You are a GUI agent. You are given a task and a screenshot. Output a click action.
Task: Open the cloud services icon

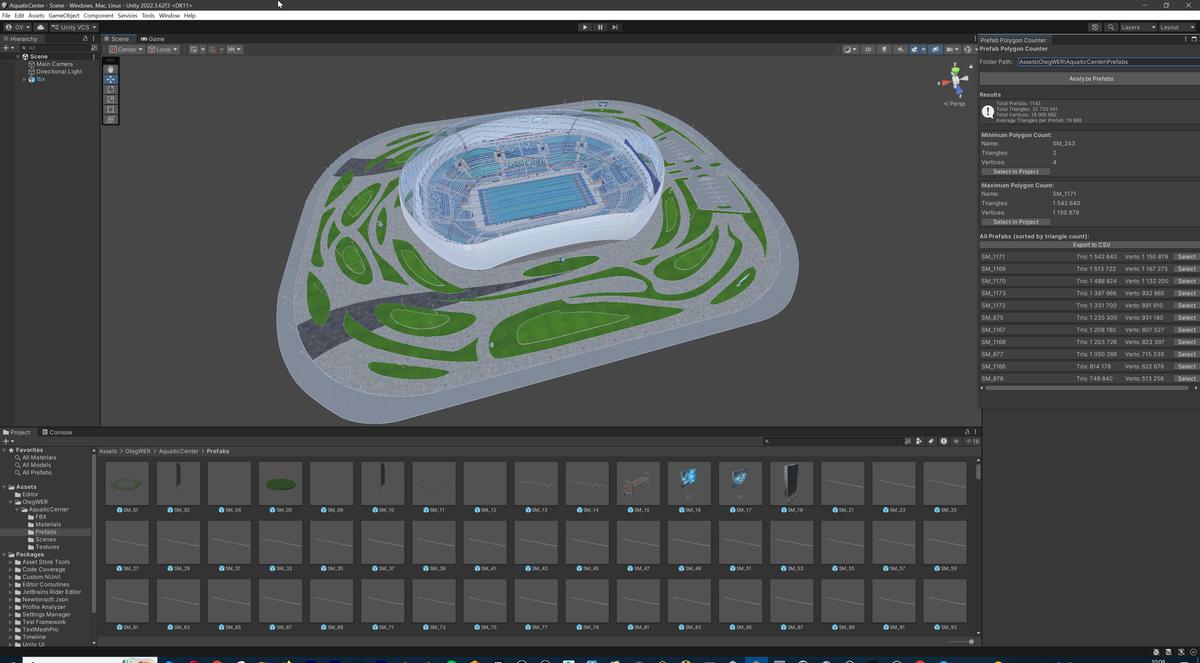pyautogui.click(x=41, y=27)
